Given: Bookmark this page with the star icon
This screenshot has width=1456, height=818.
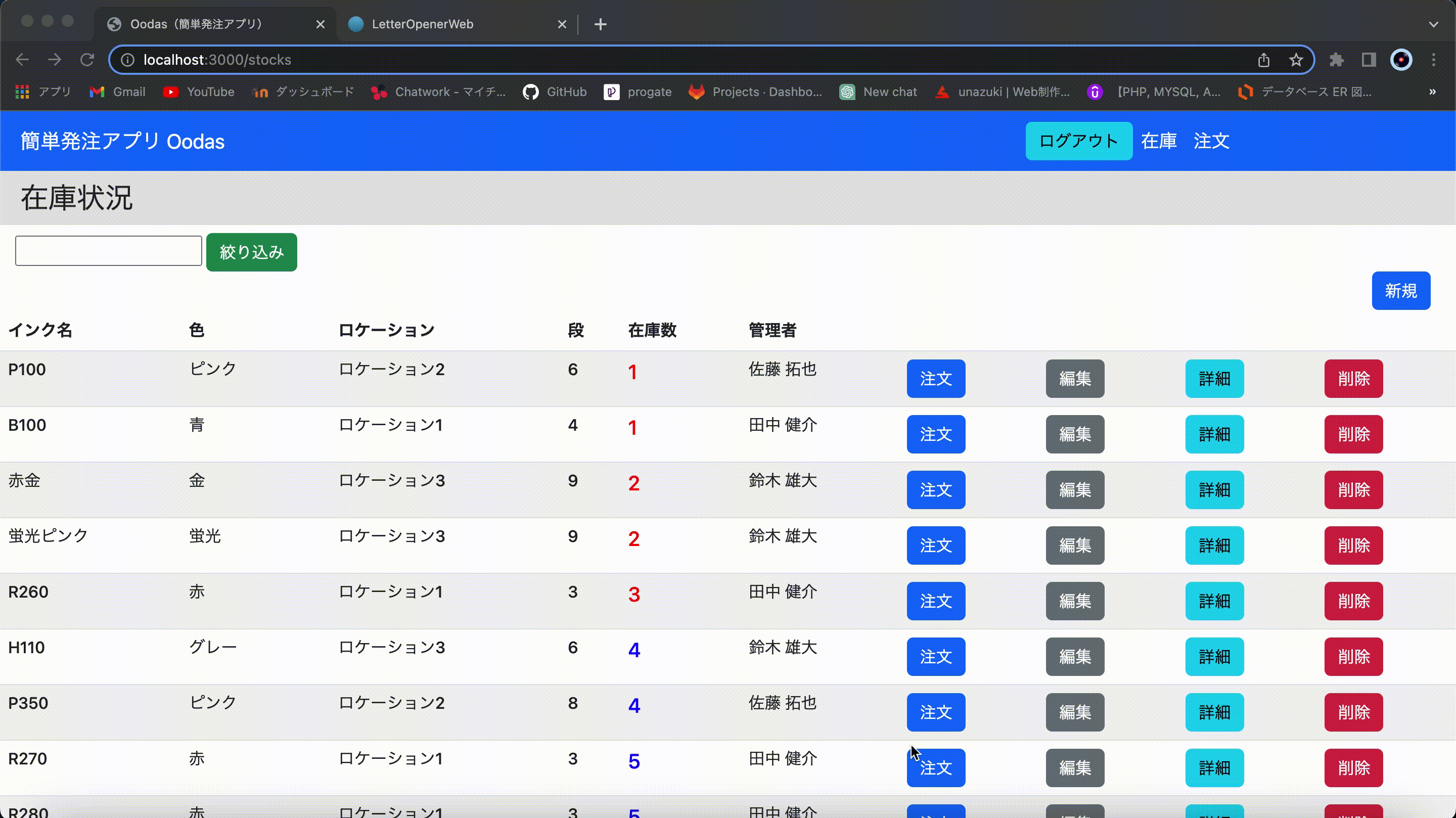Looking at the screenshot, I should pos(1295,59).
